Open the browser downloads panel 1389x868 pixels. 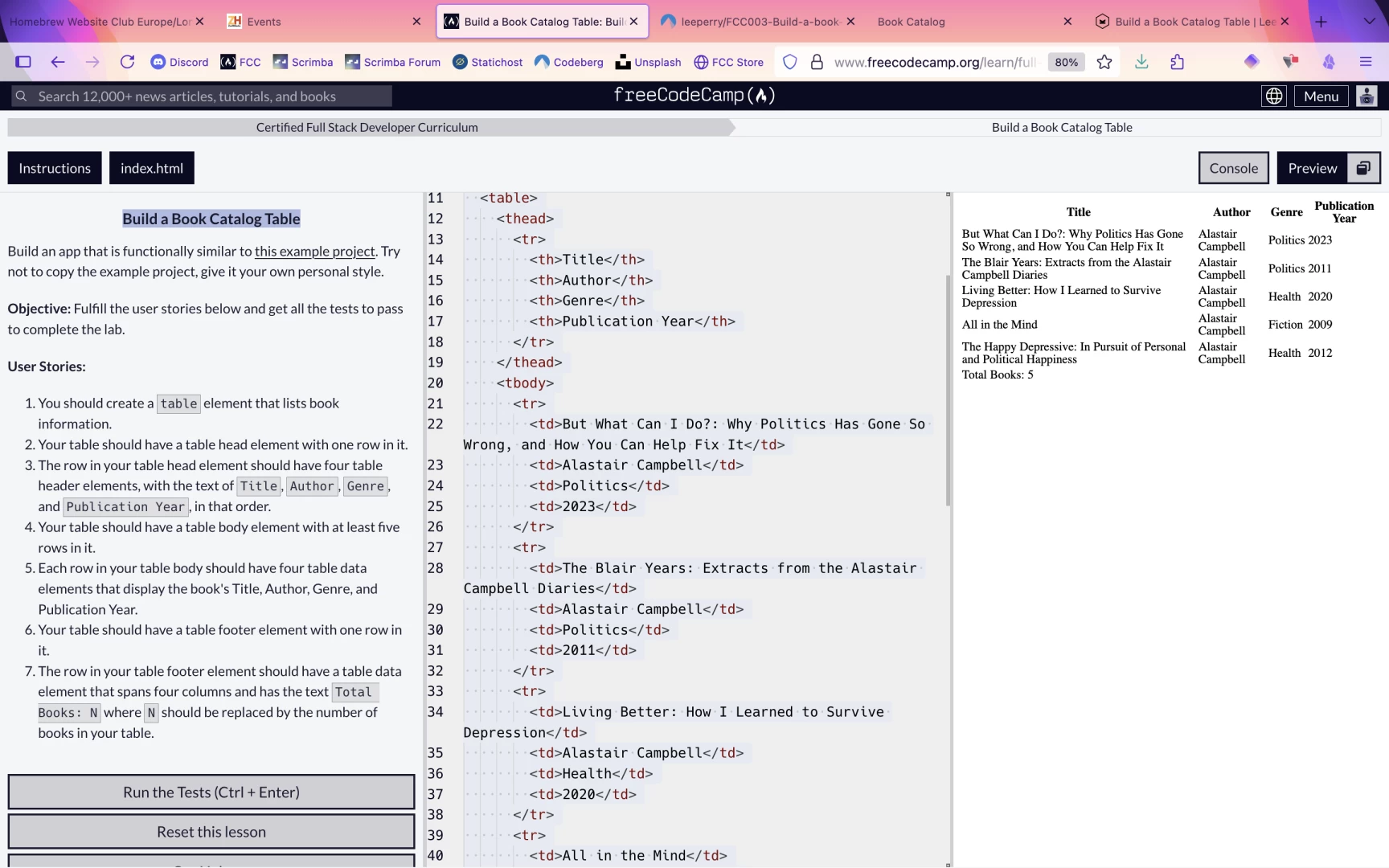click(1141, 62)
